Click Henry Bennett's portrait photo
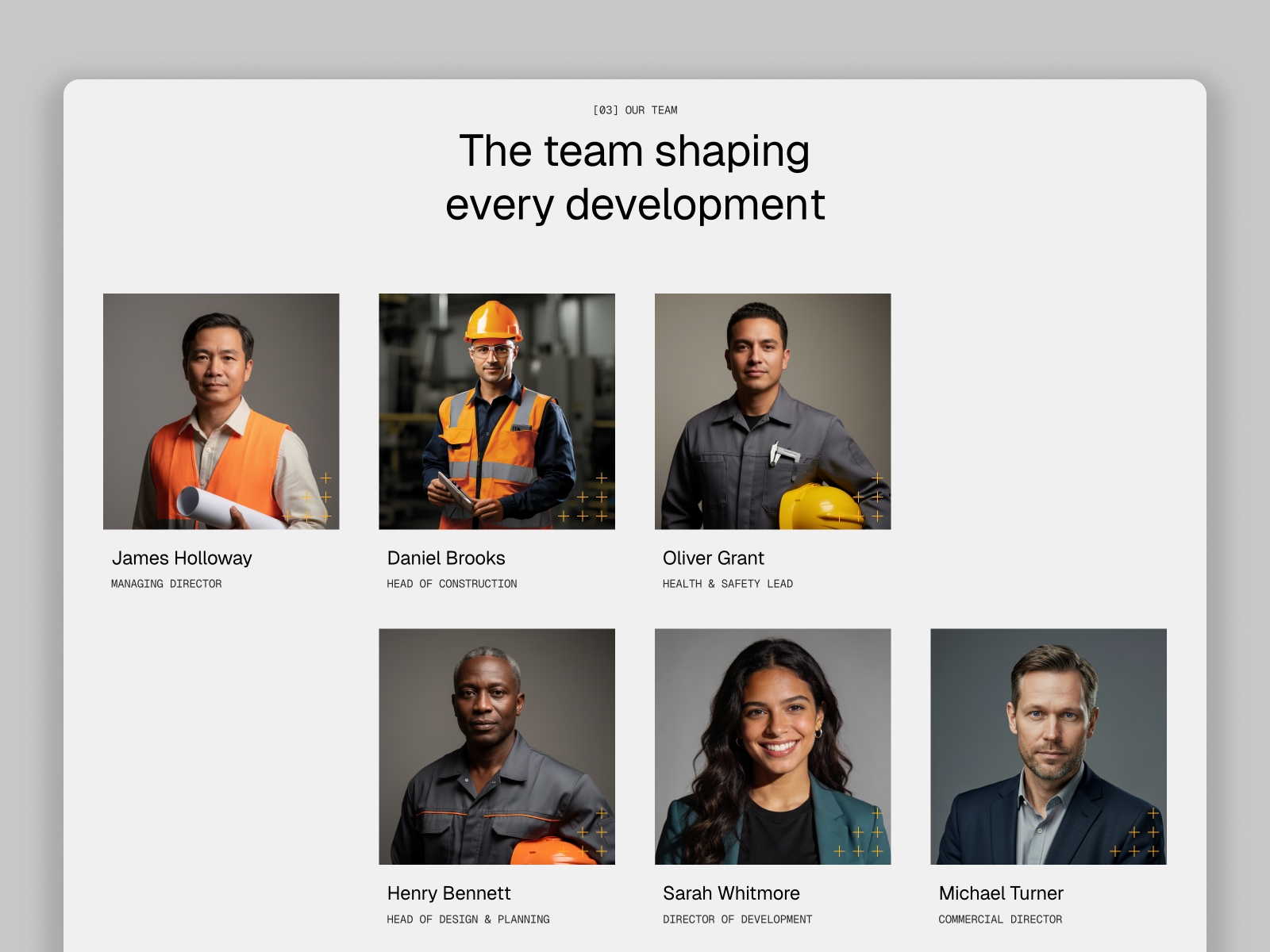1270x952 pixels. (x=496, y=746)
